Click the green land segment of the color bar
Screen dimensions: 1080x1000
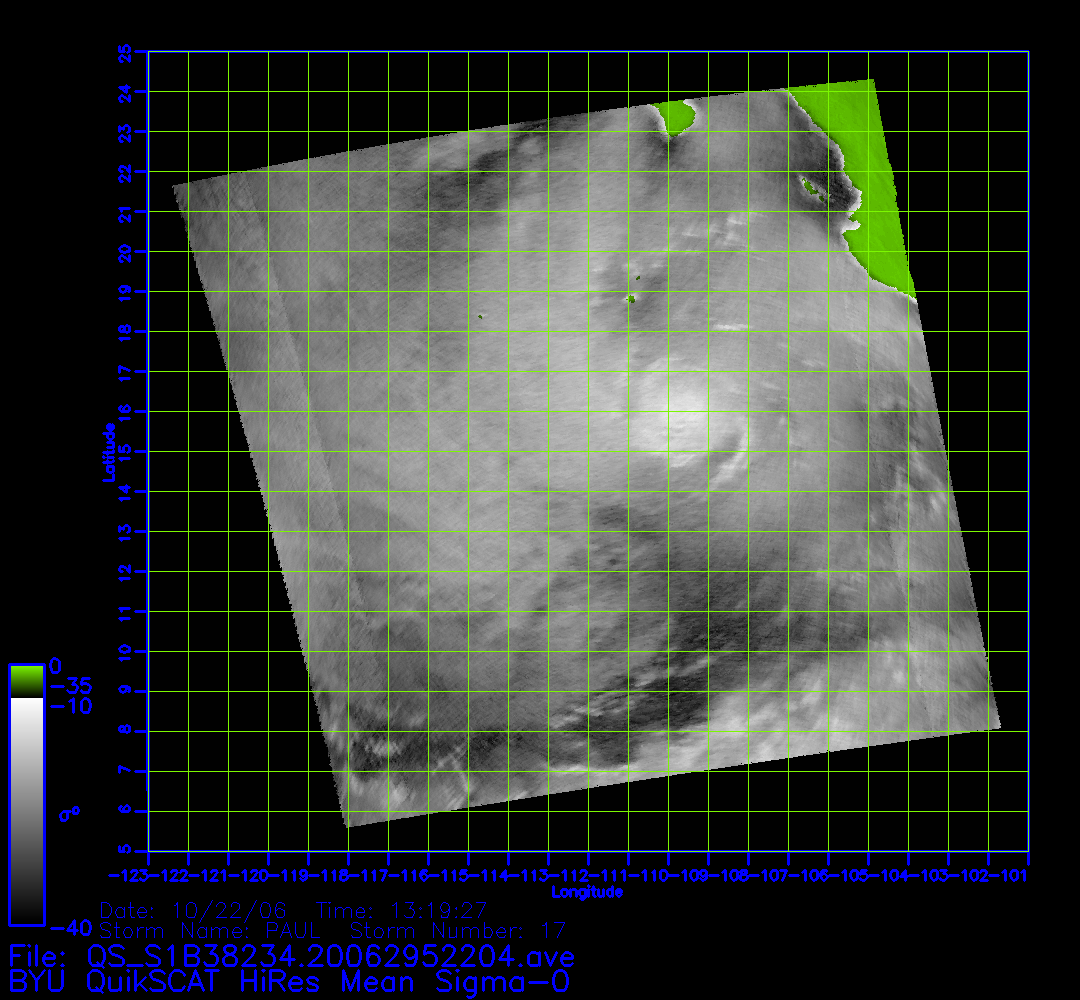pyautogui.click(x=26, y=681)
